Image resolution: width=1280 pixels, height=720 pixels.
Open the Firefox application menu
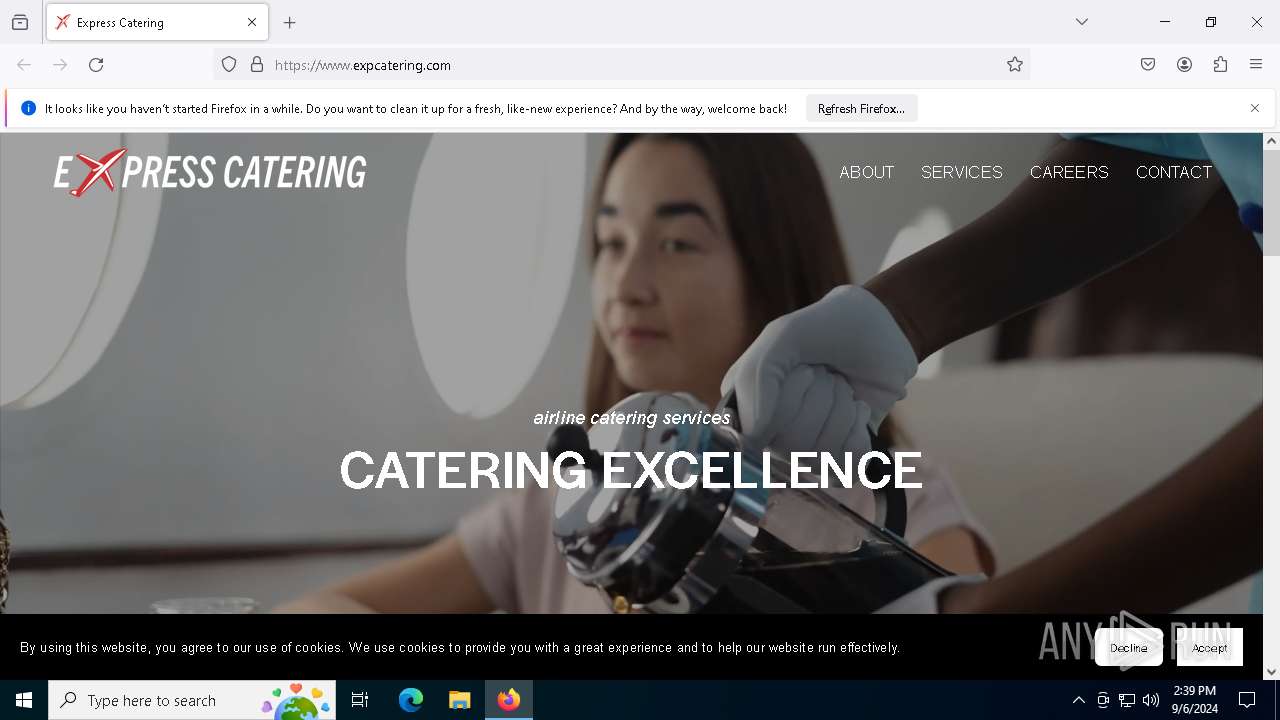(1256, 65)
